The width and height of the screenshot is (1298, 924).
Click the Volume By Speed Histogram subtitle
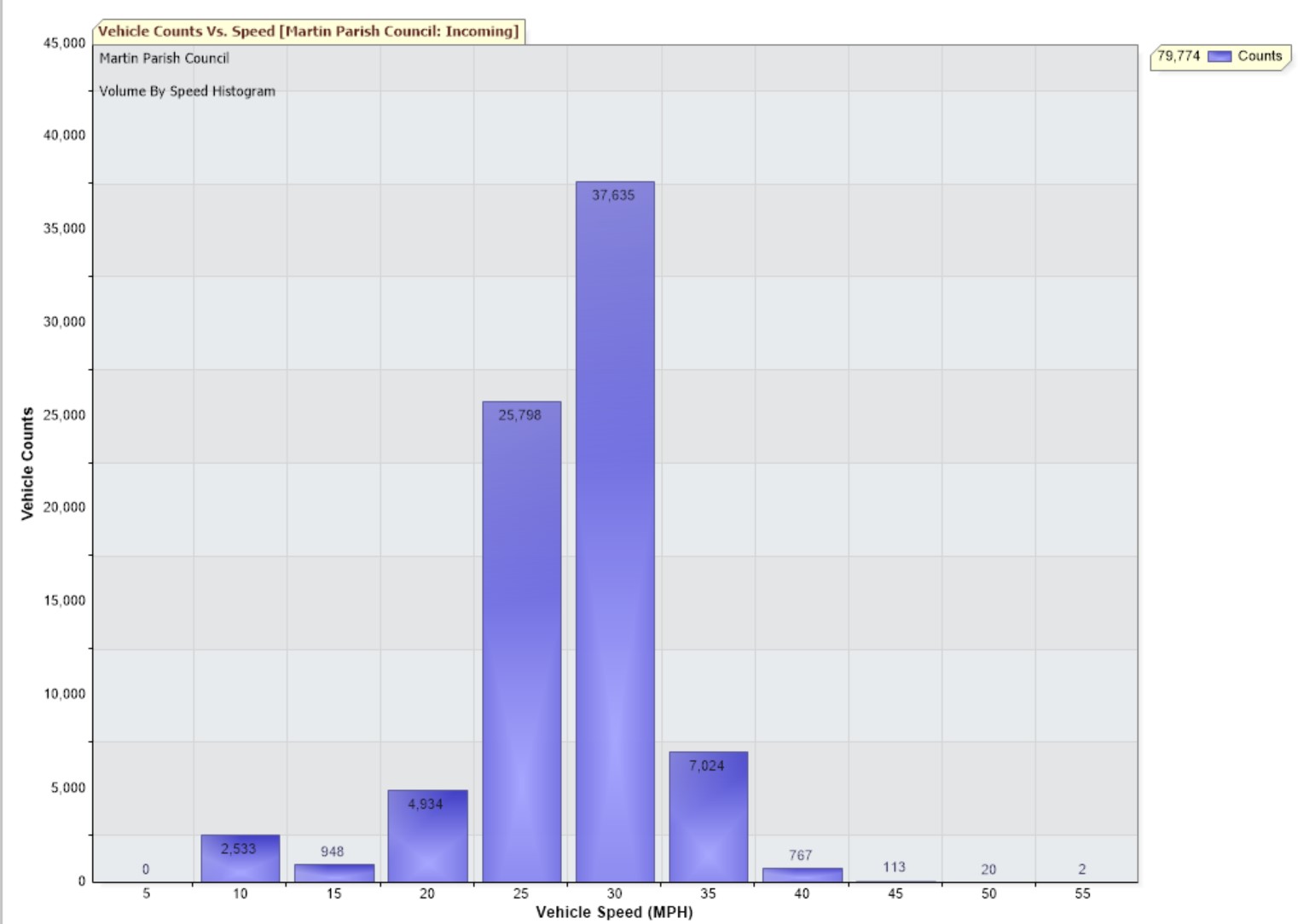pos(187,91)
